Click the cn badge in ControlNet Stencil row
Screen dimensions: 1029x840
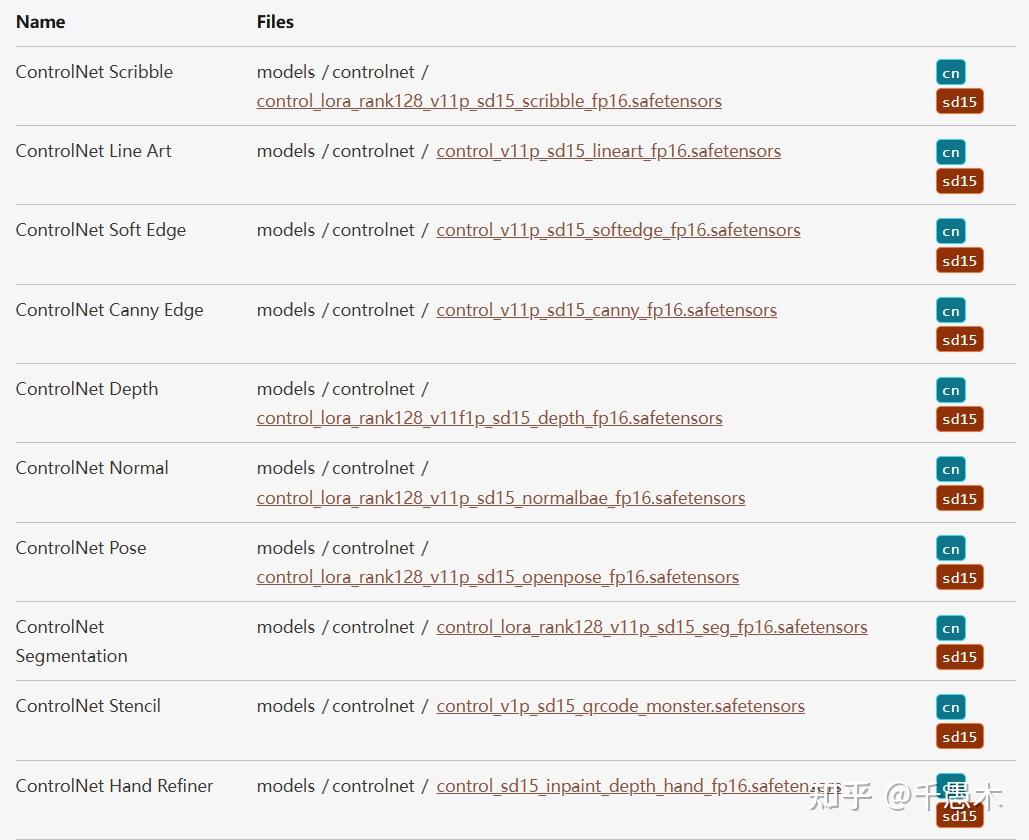point(950,707)
